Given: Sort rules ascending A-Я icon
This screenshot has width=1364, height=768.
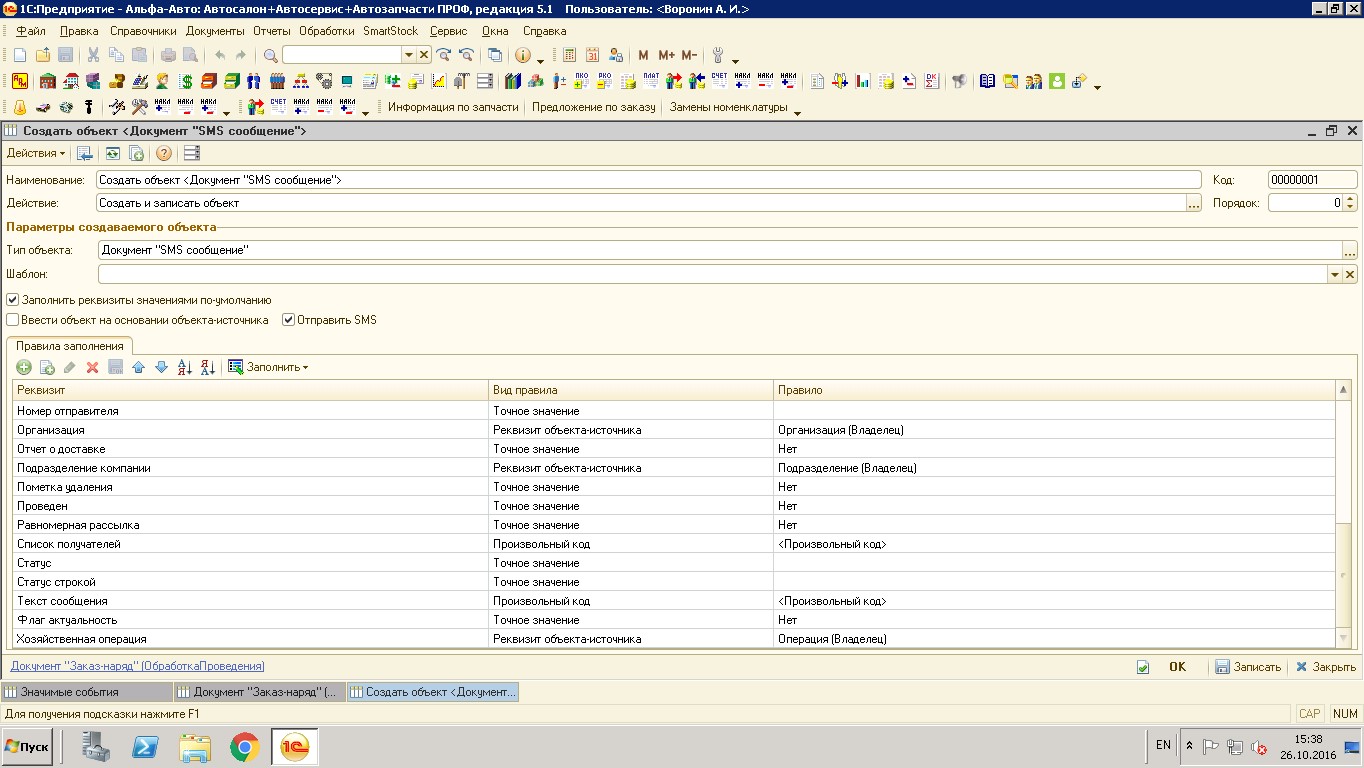Looking at the screenshot, I should [x=184, y=367].
